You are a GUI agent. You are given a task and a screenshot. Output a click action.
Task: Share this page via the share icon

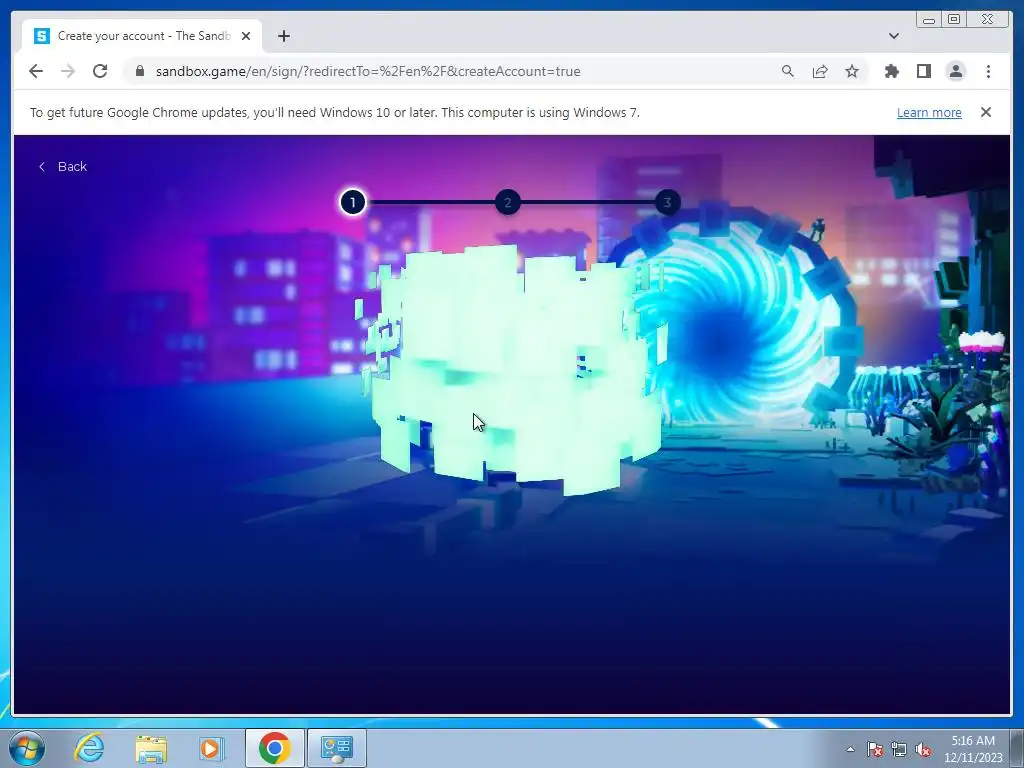coord(820,71)
